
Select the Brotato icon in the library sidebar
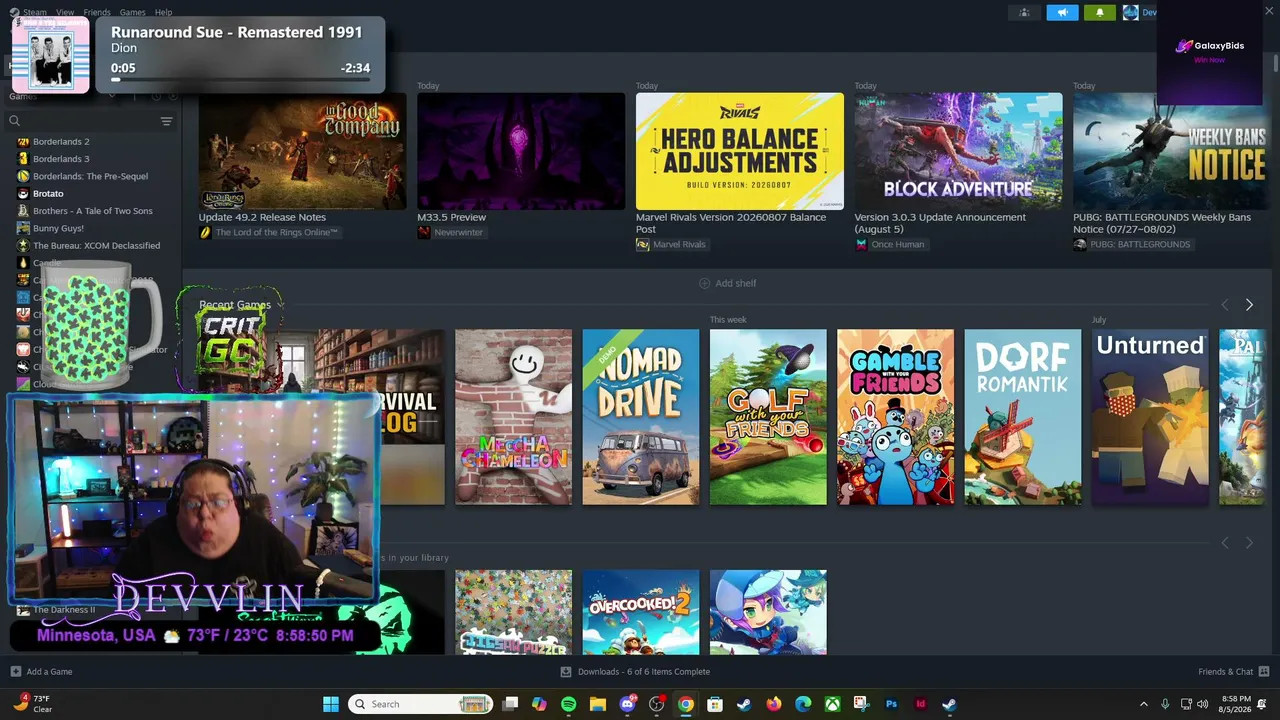[23, 193]
